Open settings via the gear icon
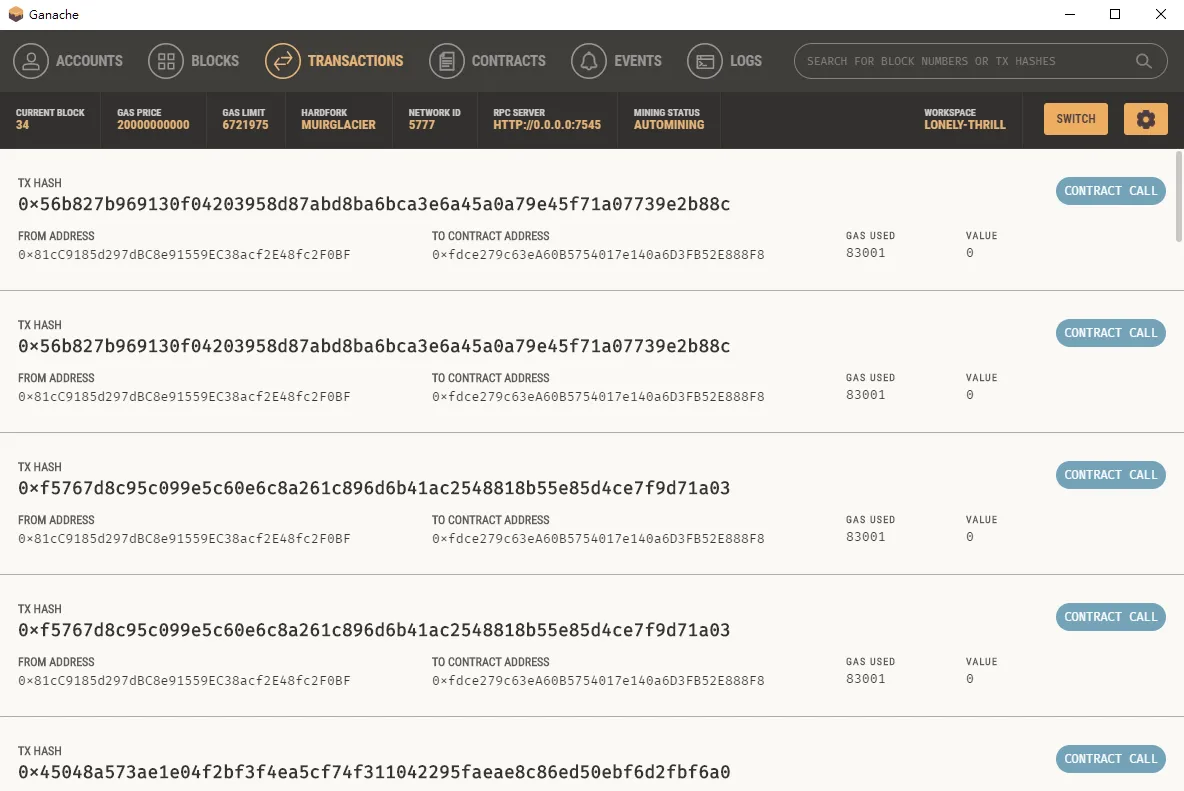 click(x=1146, y=119)
